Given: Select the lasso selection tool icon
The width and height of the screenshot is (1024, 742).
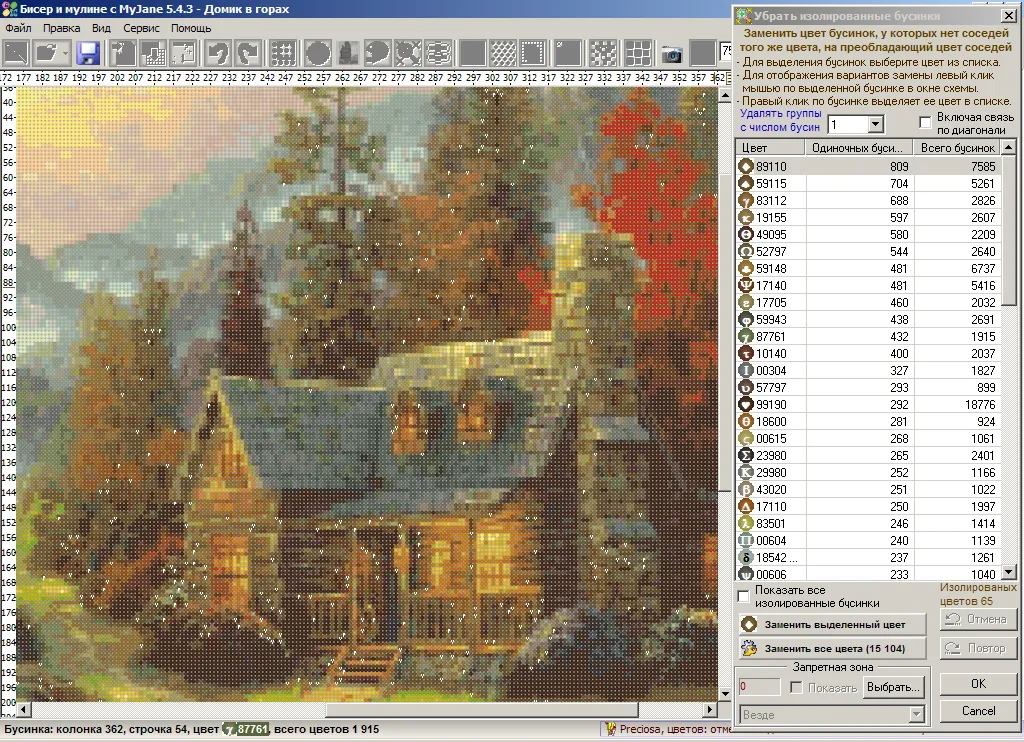Looking at the screenshot, I should 377,53.
